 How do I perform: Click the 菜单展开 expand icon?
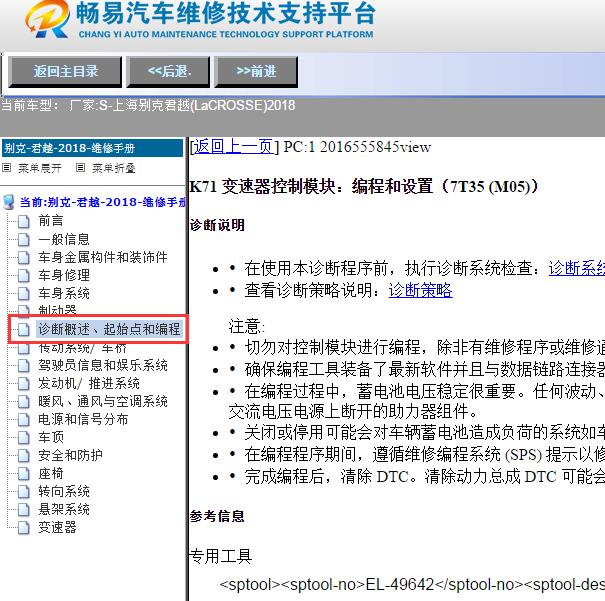[7, 167]
